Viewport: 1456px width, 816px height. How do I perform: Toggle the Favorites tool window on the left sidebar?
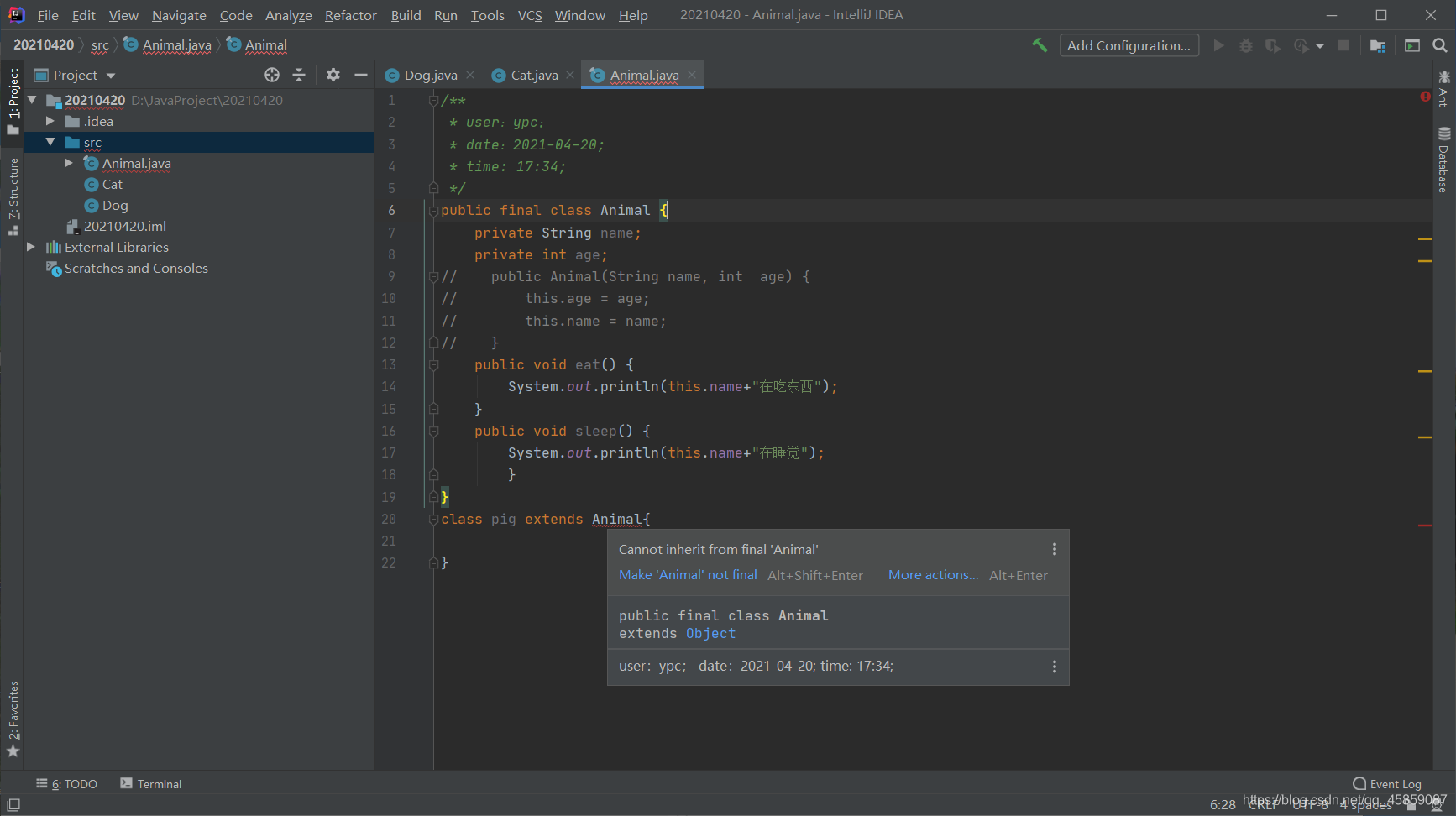click(x=13, y=719)
